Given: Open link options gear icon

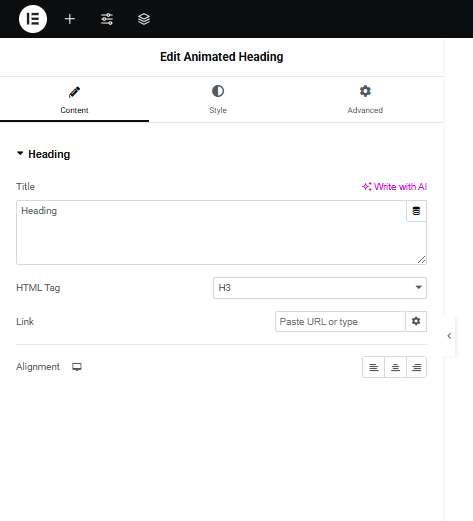Looking at the screenshot, I should coord(416,321).
